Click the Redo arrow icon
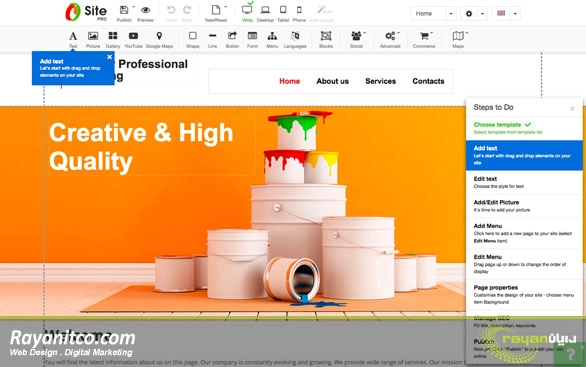The width and height of the screenshot is (586, 367). 187,10
